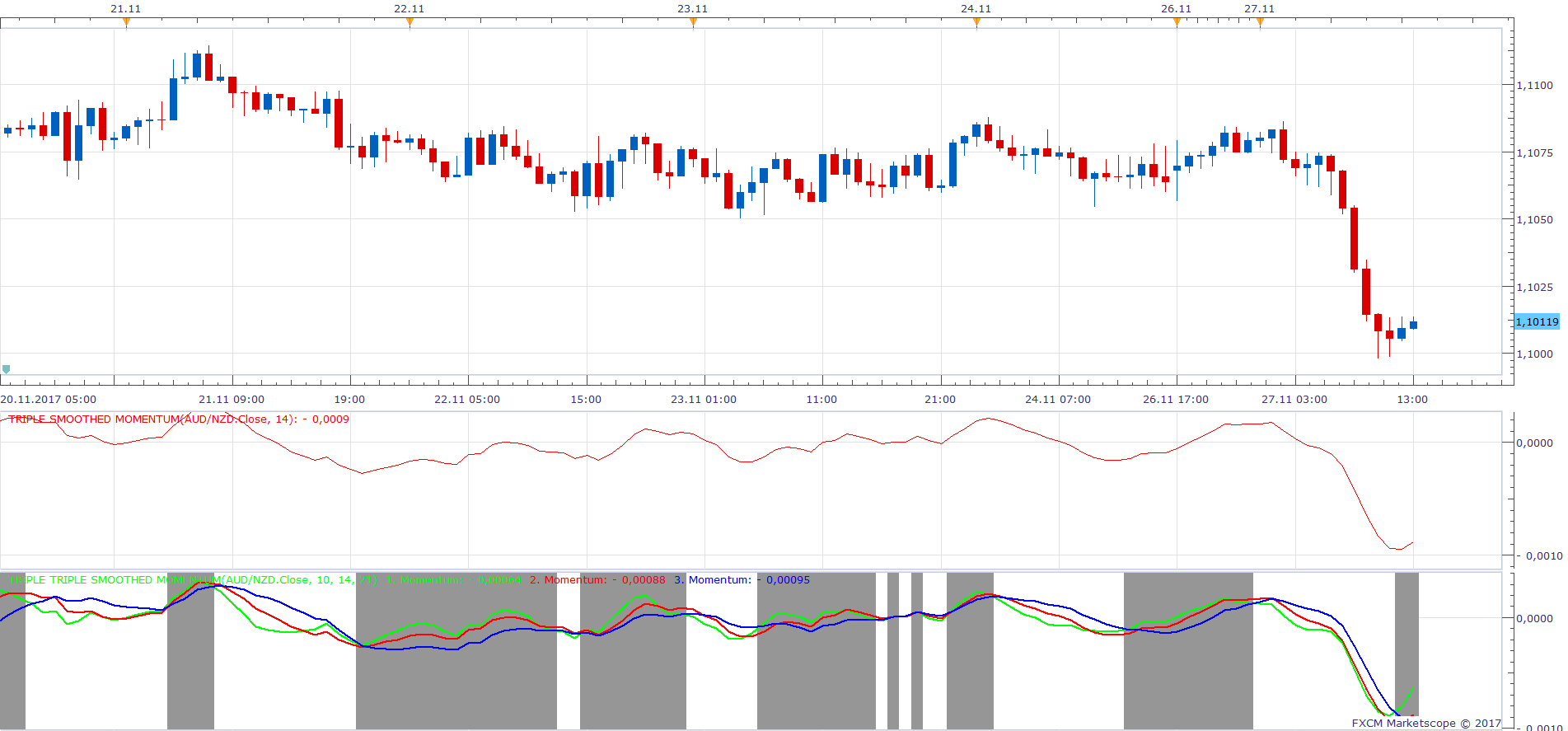This screenshot has height=731, width=1568.
Task: Click the 15:00 time axis label
Action: [586, 399]
